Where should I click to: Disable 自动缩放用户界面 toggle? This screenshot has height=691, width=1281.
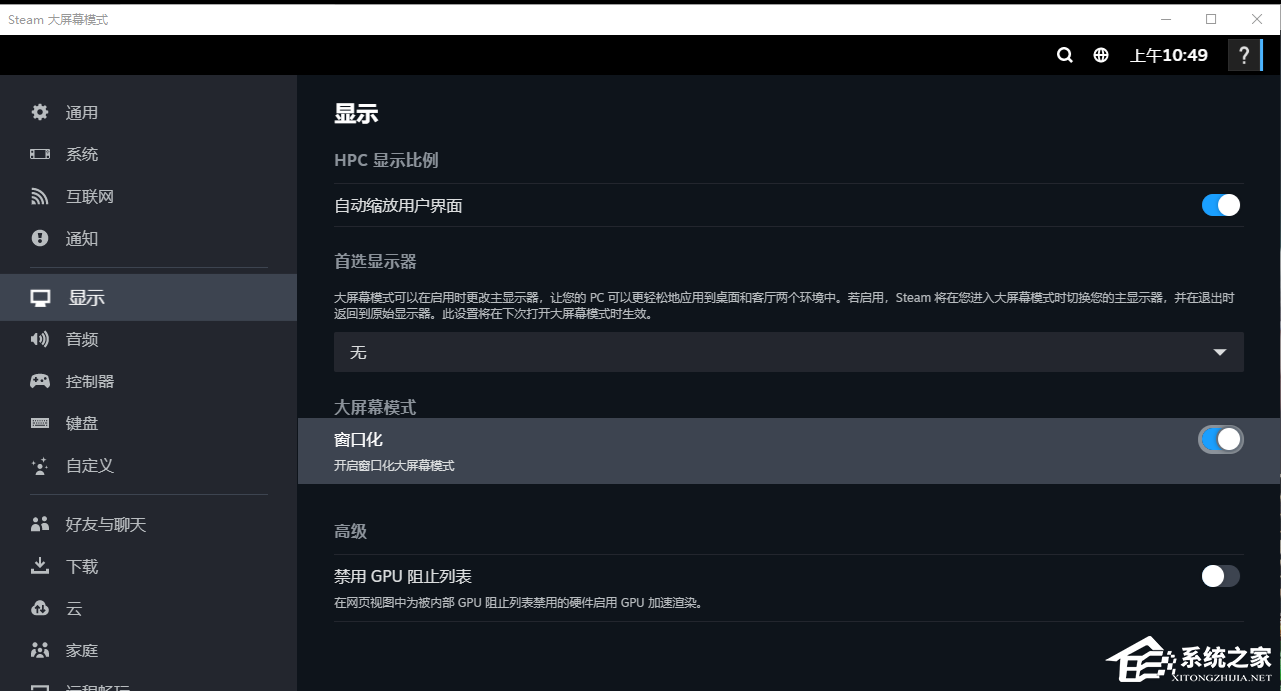coord(1221,205)
